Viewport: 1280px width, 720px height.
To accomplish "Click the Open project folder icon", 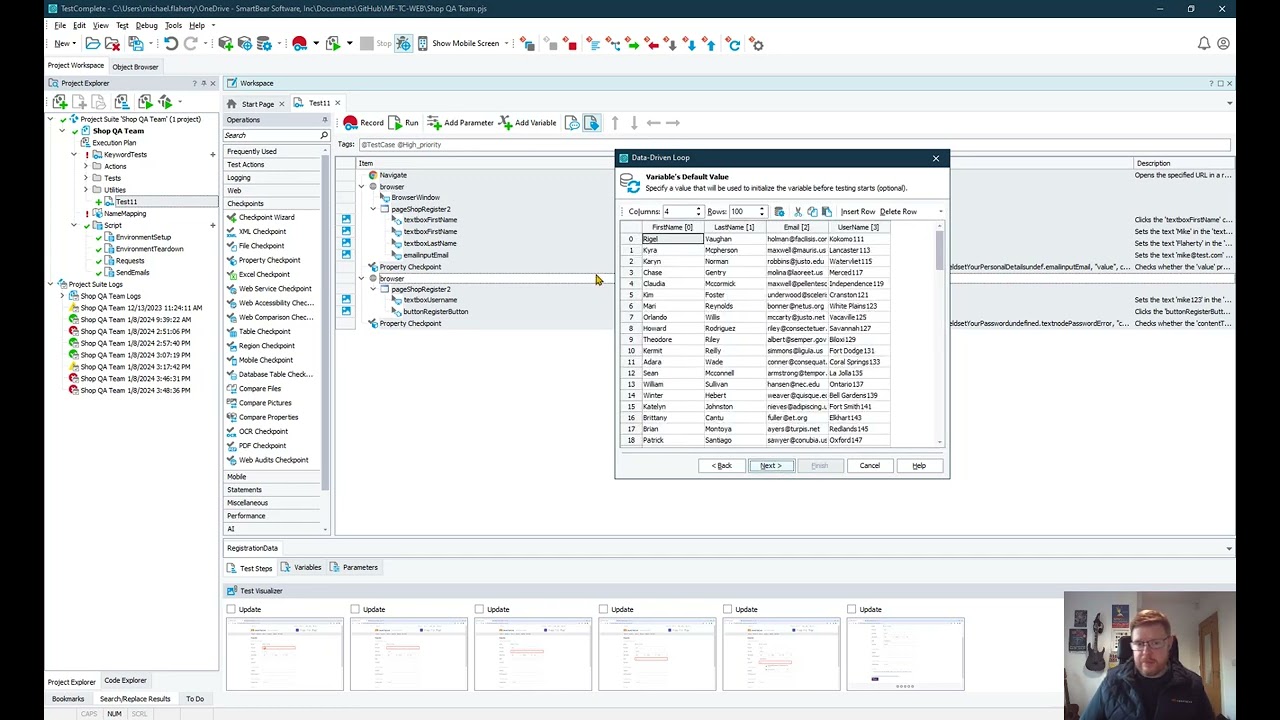I will coord(93,44).
